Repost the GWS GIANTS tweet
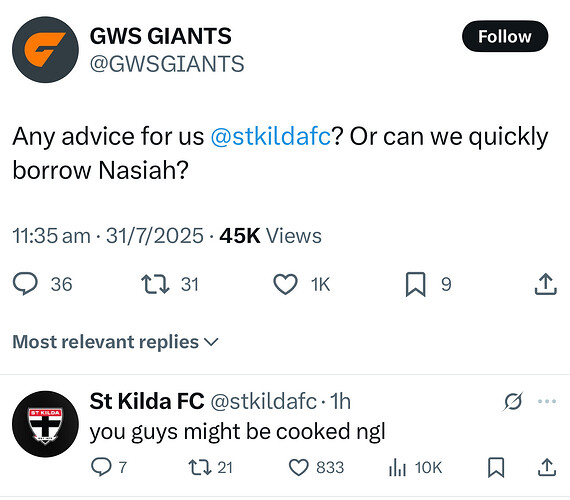This screenshot has height=500, width=570. tap(155, 284)
